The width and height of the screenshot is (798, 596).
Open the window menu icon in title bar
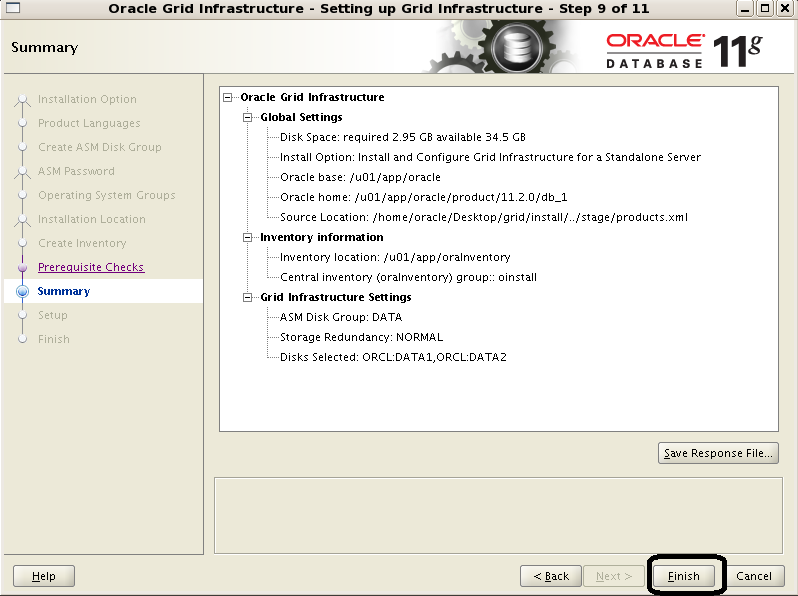[x=12, y=9]
